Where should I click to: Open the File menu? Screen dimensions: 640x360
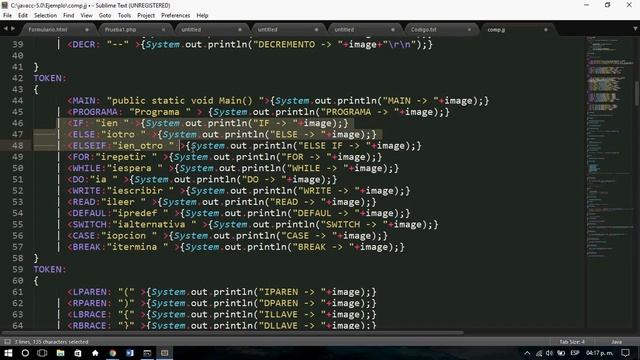[x=7, y=16]
